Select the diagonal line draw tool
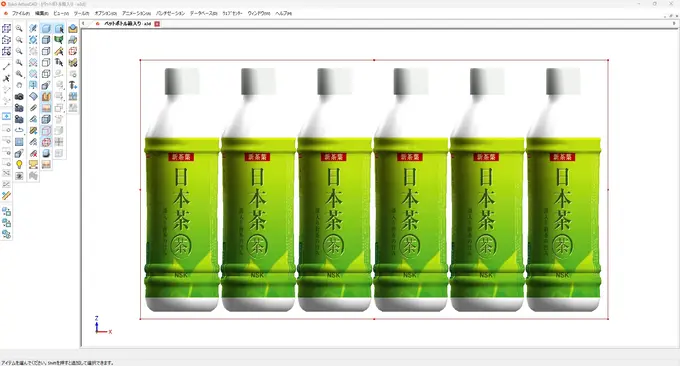680x366 pixels. 6,66
